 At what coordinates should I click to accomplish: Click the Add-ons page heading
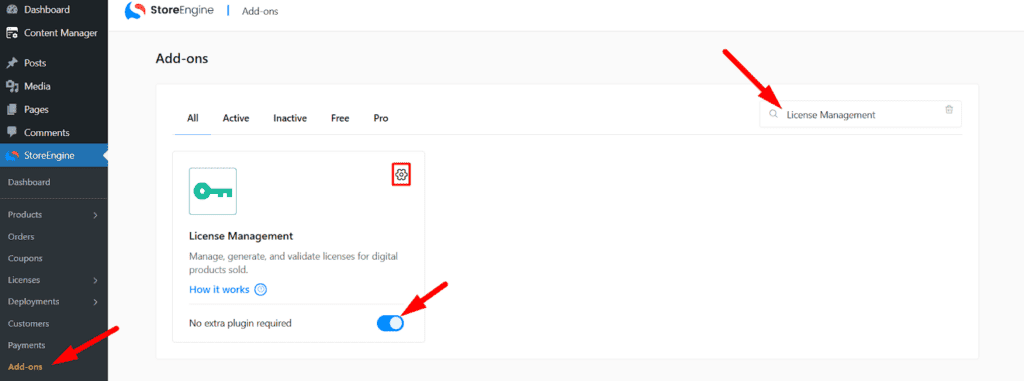tap(182, 59)
